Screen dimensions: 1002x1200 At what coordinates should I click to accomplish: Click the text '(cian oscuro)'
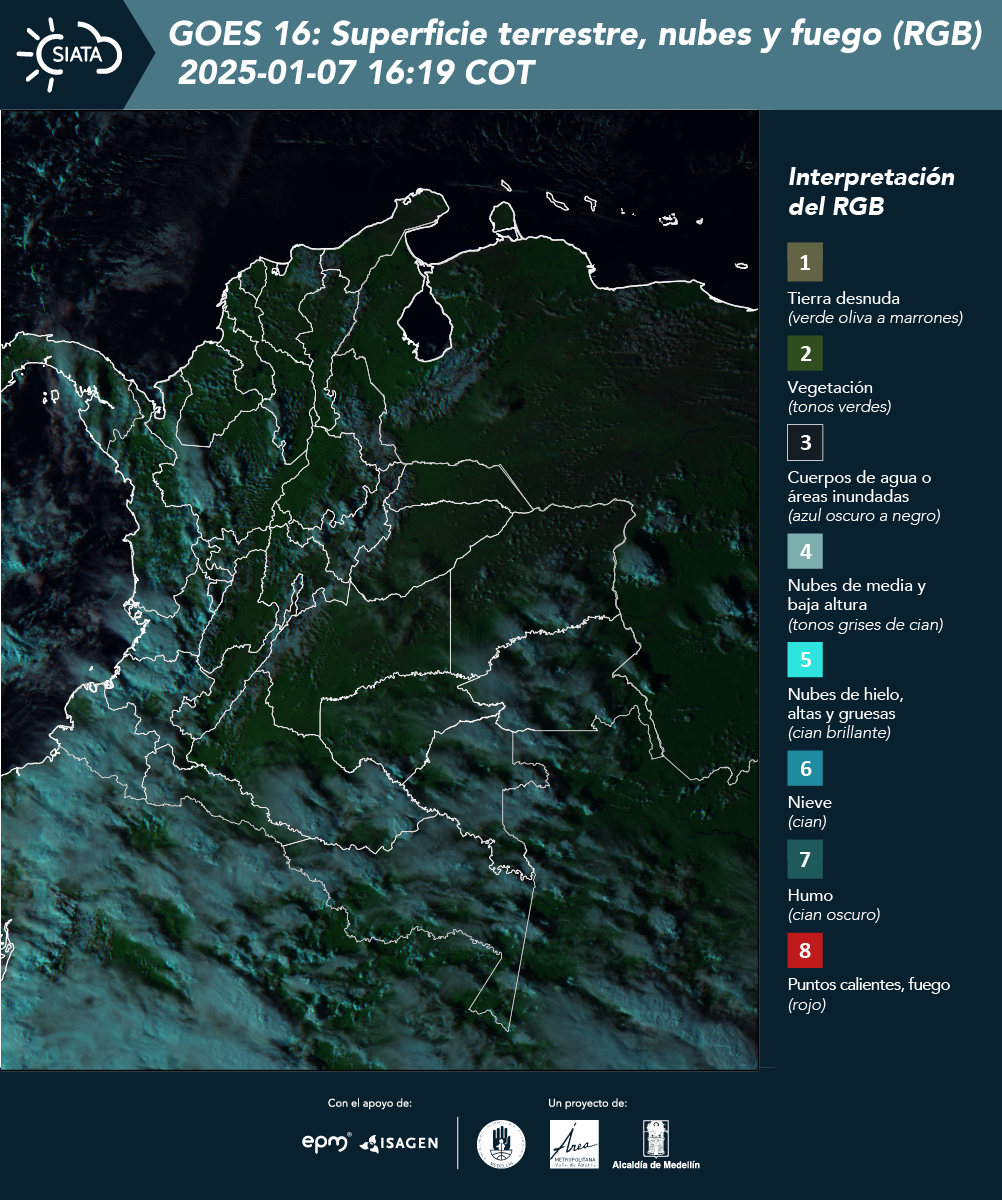[834, 914]
